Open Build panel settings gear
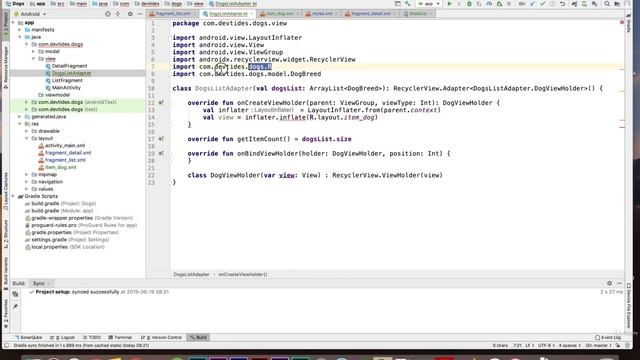 click(x=609, y=283)
